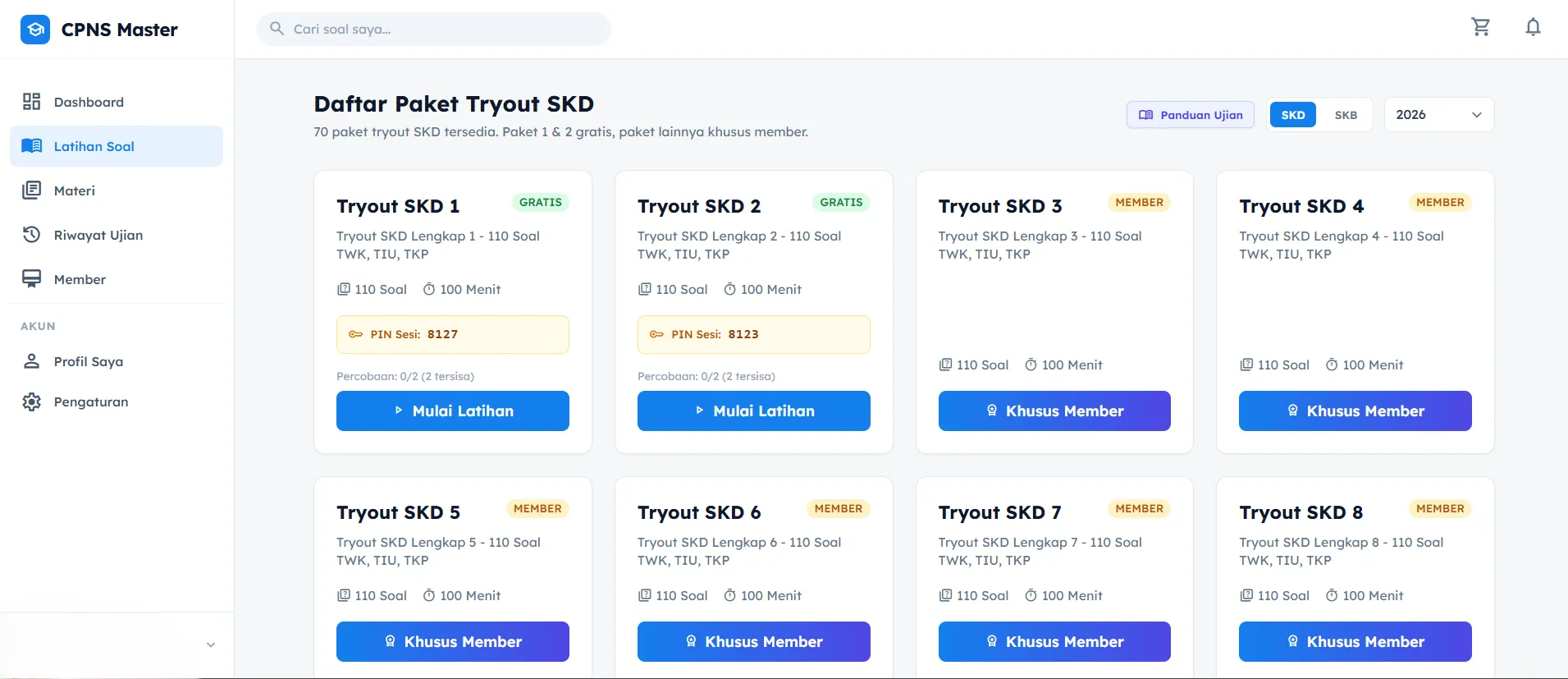
Task: Click Khusus Member on Tryout SKD 4
Action: point(1355,411)
